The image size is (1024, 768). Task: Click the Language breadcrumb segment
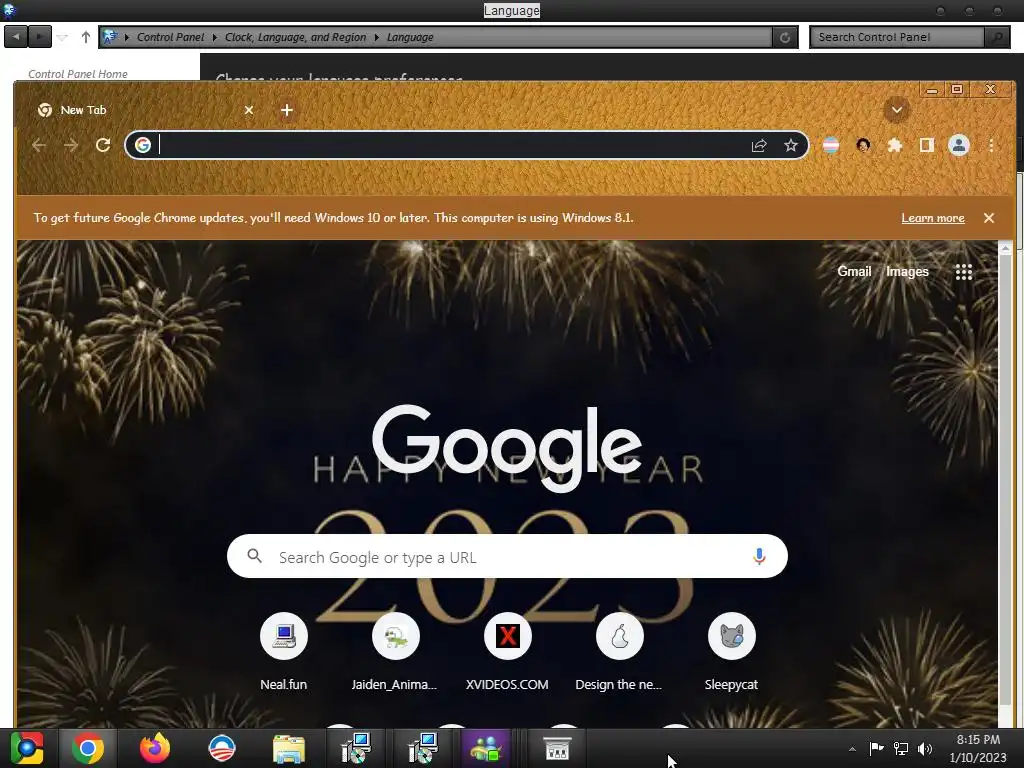(x=410, y=37)
